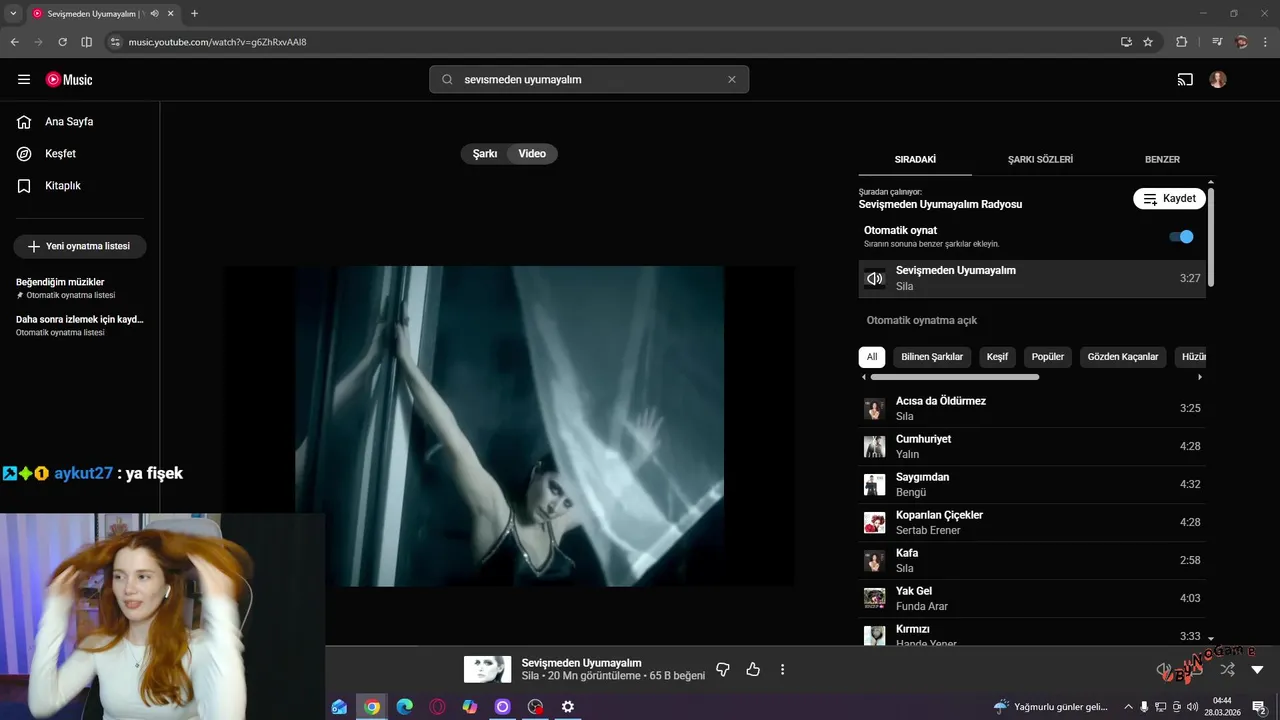Toggle the Otomatik oynat switch

(1181, 237)
